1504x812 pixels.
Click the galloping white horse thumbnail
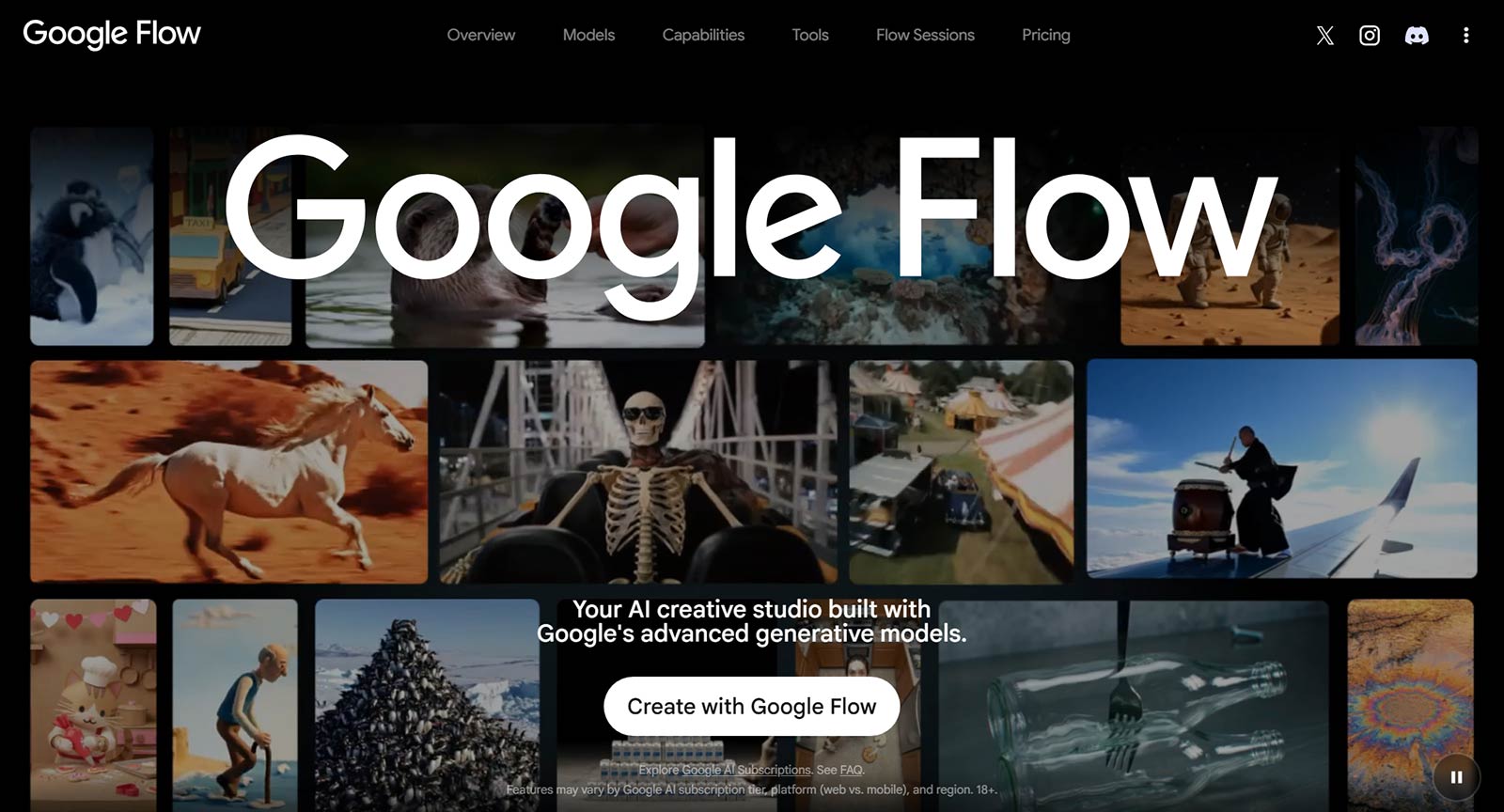228,472
